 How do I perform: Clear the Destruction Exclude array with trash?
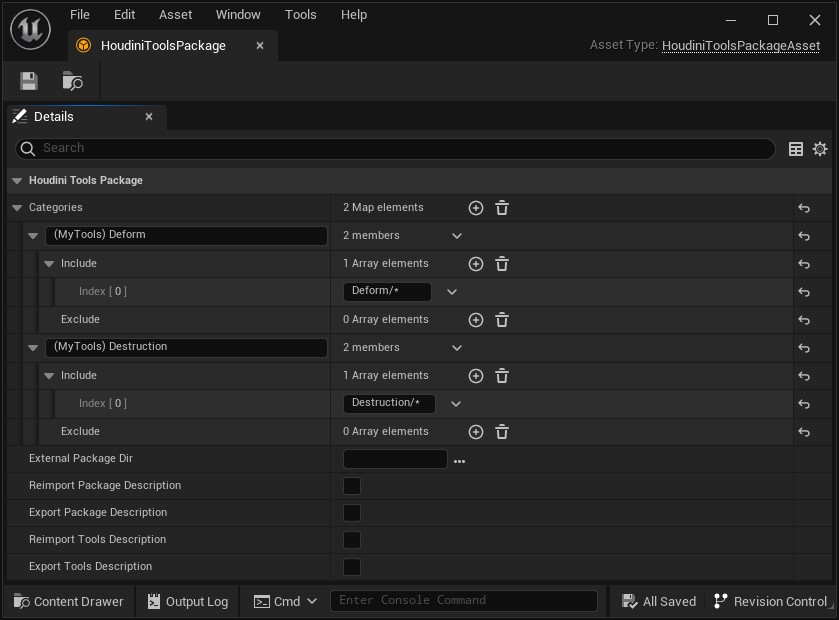pyautogui.click(x=502, y=432)
